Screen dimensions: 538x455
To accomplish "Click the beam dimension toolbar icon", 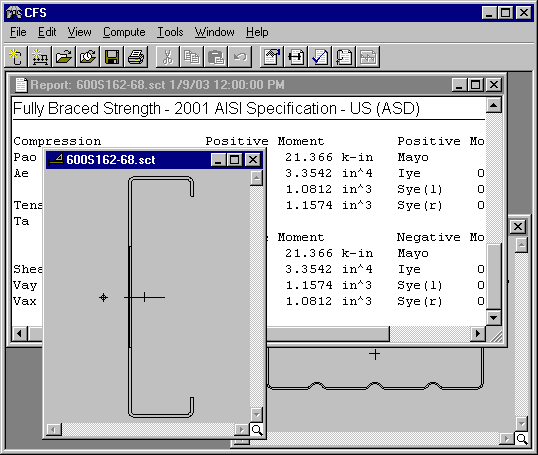I will tap(296, 57).
